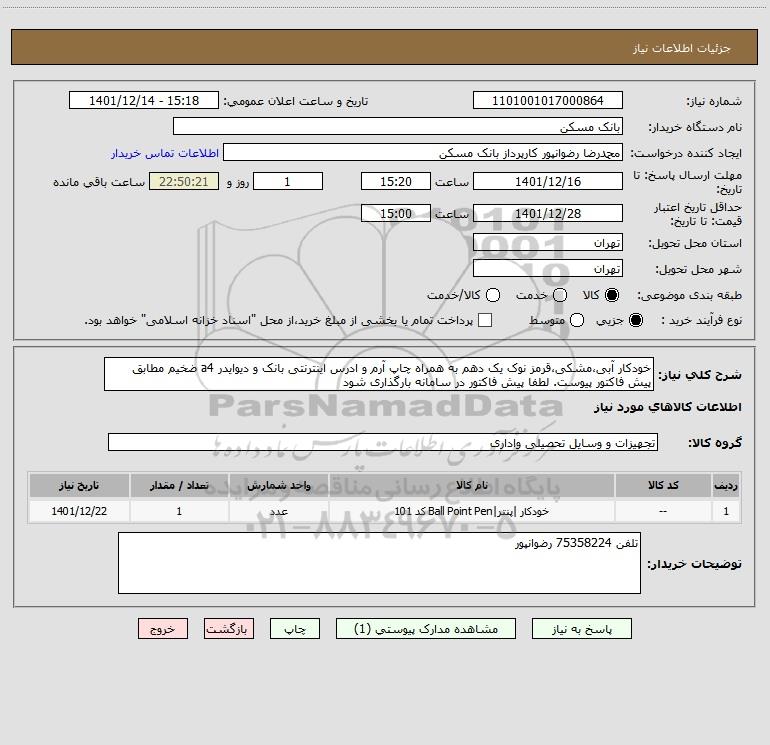Select the خدمت radio button
The height and width of the screenshot is (745, 770).
560,295
